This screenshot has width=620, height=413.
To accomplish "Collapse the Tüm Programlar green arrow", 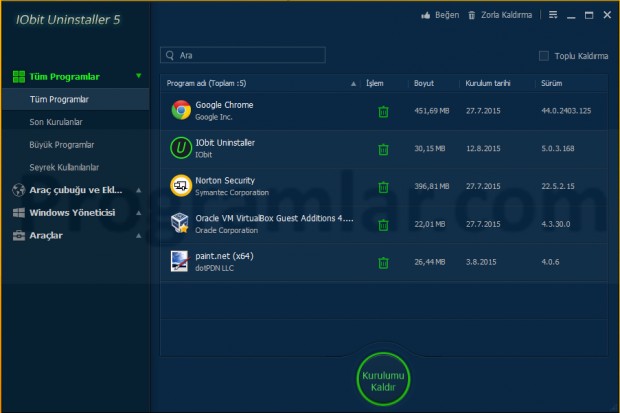I will (138, 76).
